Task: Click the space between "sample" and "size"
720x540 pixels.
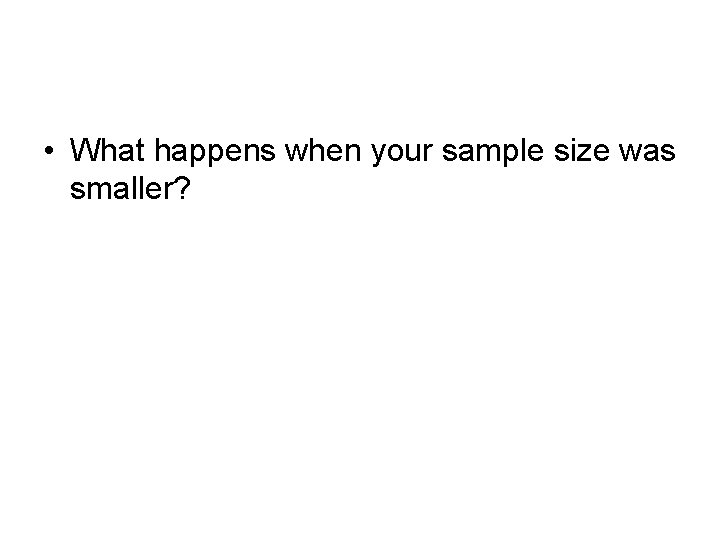Action: pyautogui.click(x=549, y=152)
